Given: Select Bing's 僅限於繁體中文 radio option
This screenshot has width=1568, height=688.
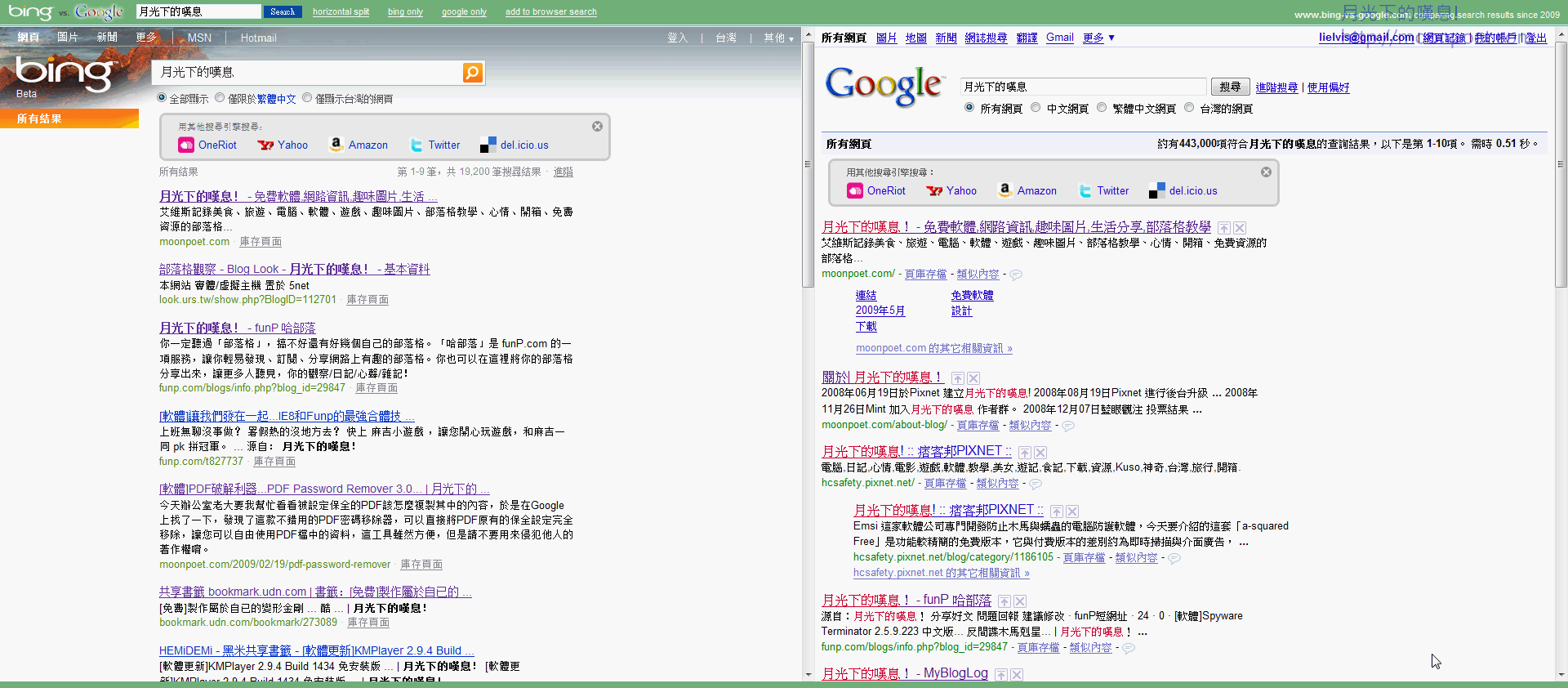Looking at the screenshot, I should [220, 98].
